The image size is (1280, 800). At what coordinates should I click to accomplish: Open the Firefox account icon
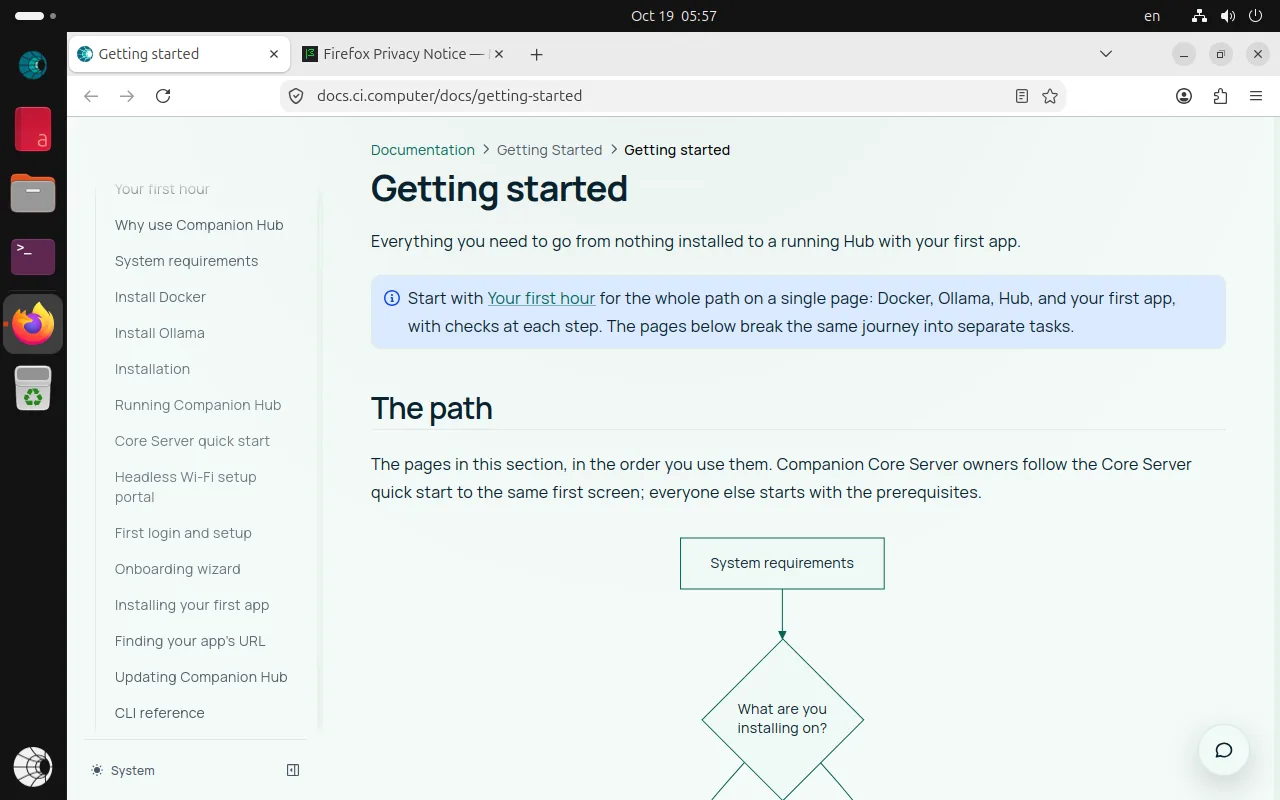(1184, 96)
